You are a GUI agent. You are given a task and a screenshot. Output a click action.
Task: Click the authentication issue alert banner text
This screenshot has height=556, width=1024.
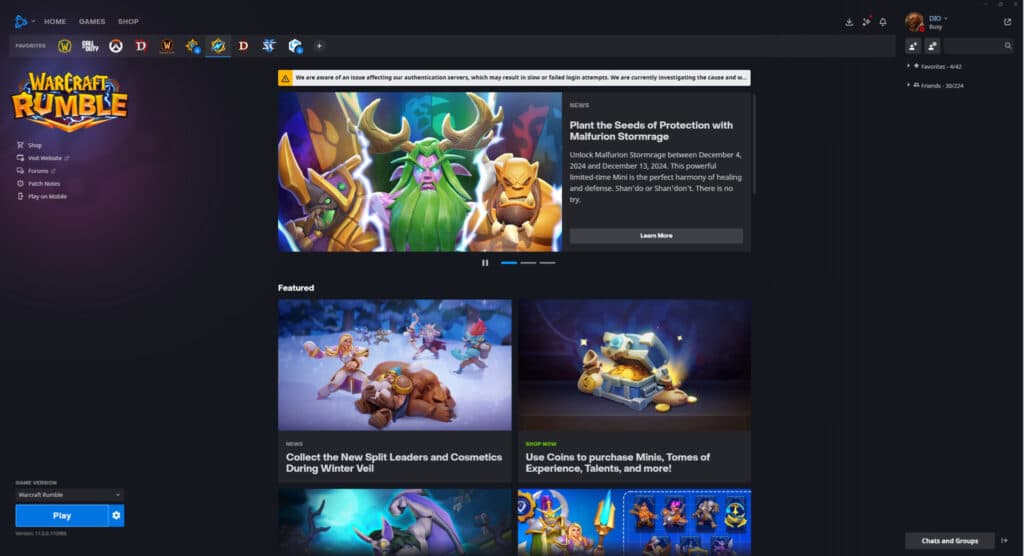click(x=520, y=78)
